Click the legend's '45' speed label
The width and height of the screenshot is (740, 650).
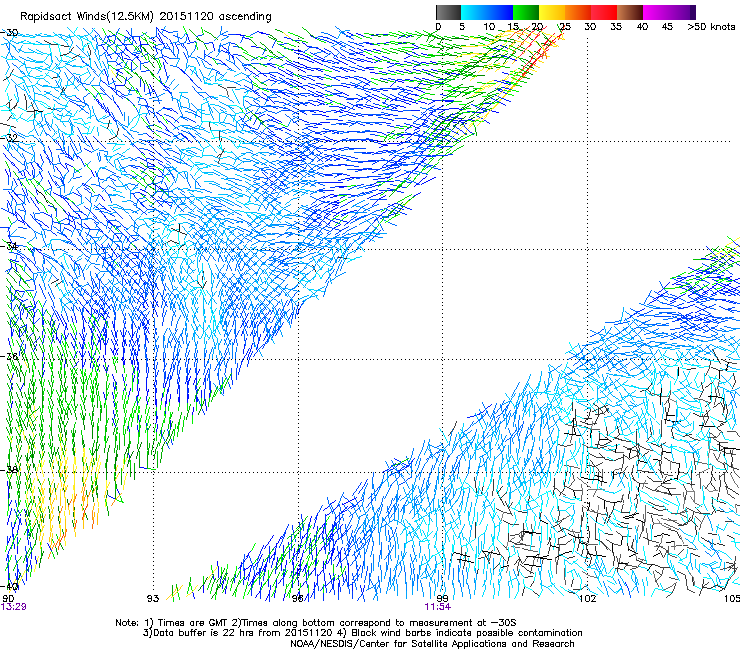click(667, 27)
